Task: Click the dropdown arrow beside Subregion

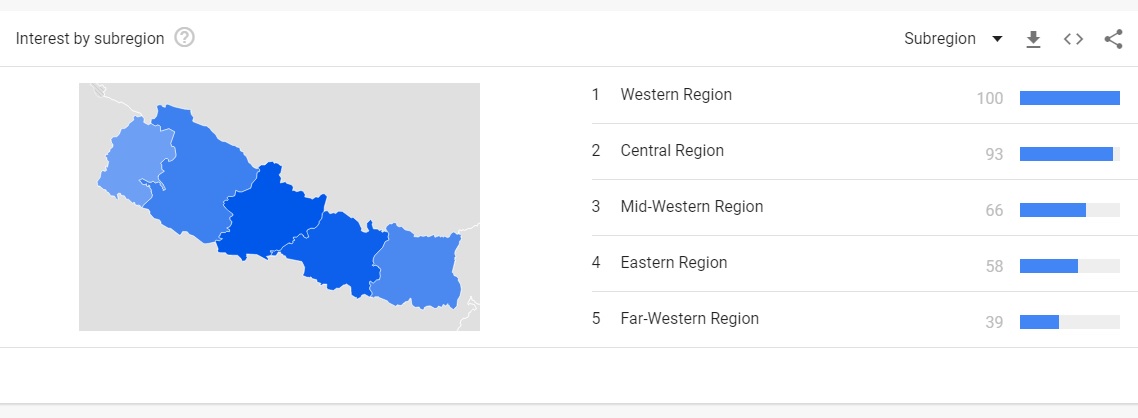Action: (997, 39)
